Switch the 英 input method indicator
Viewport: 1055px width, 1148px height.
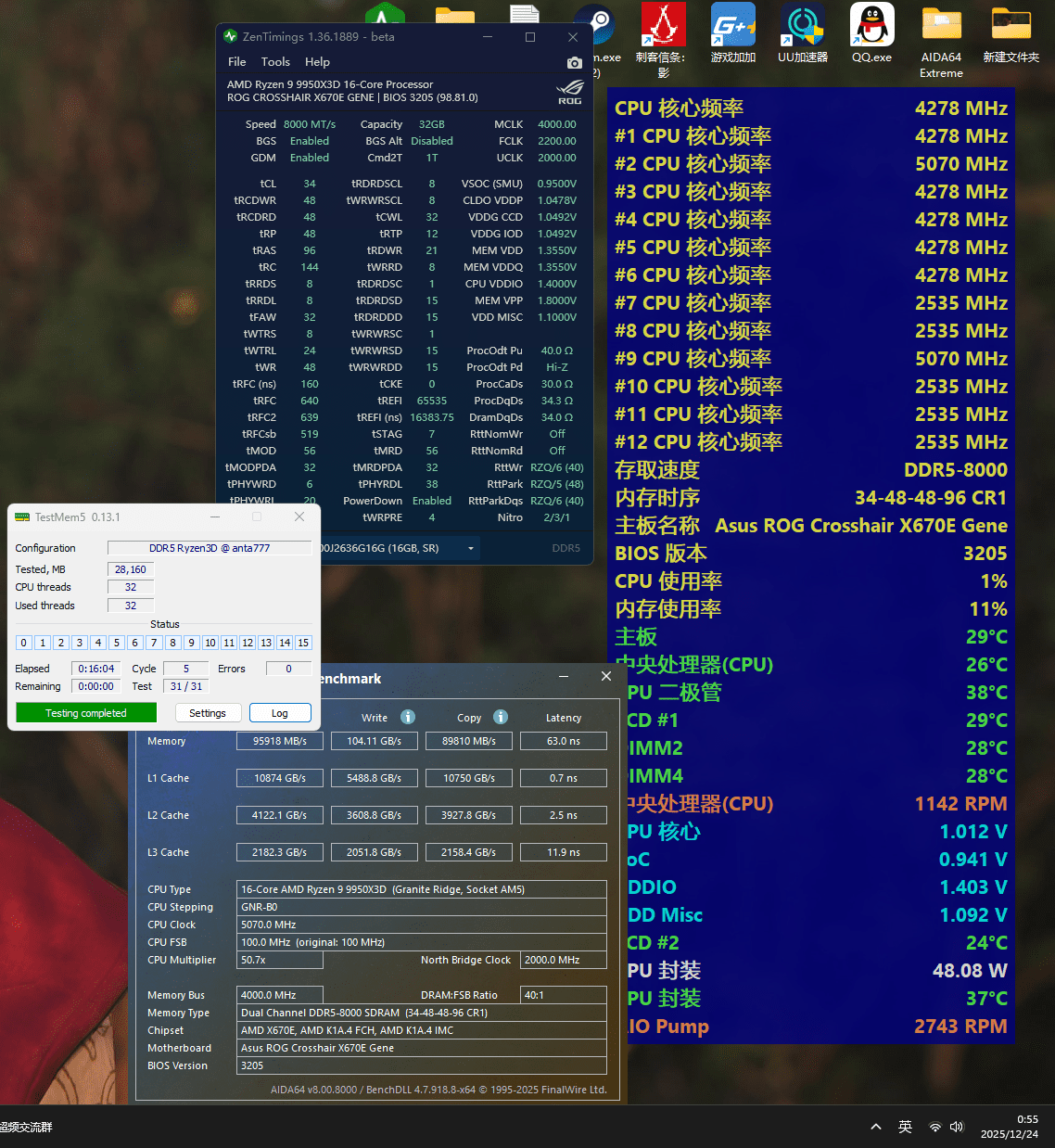[x=905, y=1127]
